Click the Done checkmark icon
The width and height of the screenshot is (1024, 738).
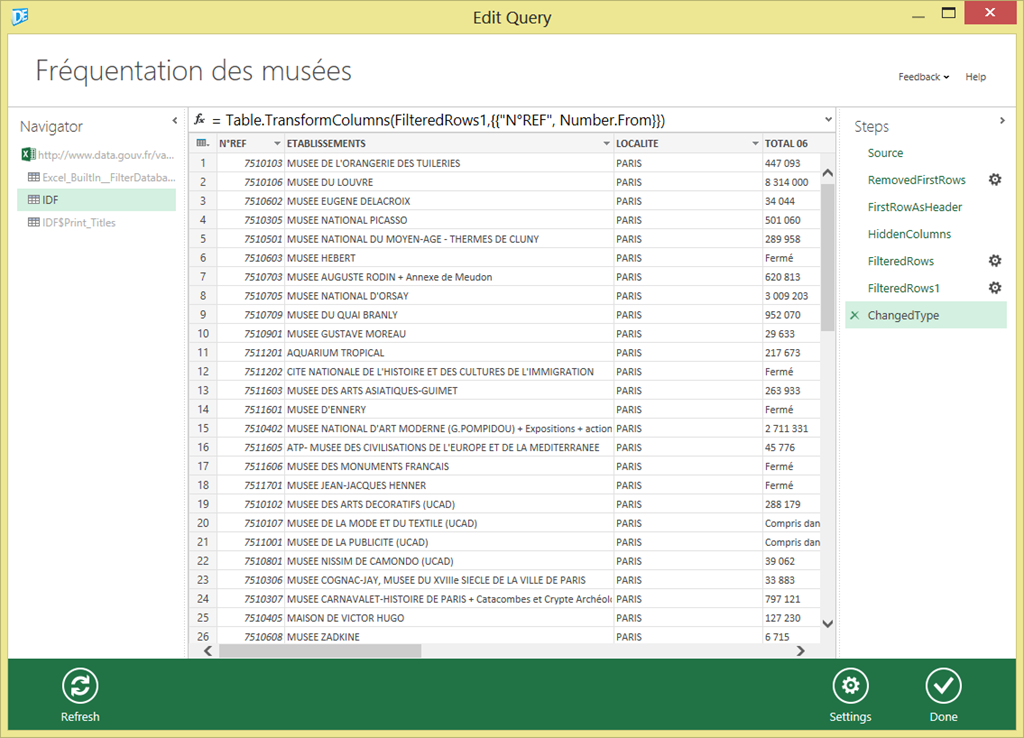(x=943, y=687)
